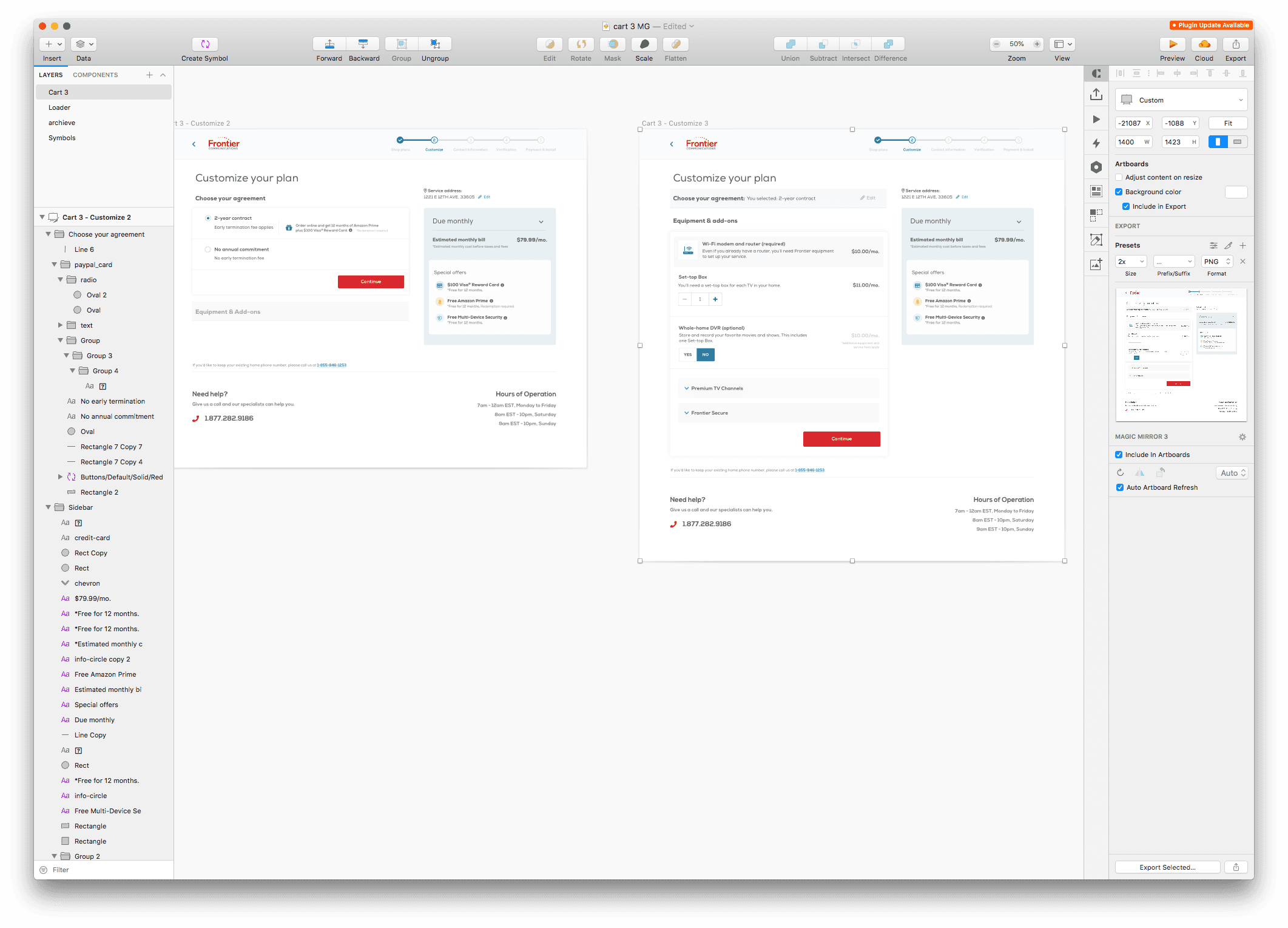Screen dimensions: 1288x928
Task: Switch to the Layers tab
Action: pyautogui.click(x=51, y=75)
